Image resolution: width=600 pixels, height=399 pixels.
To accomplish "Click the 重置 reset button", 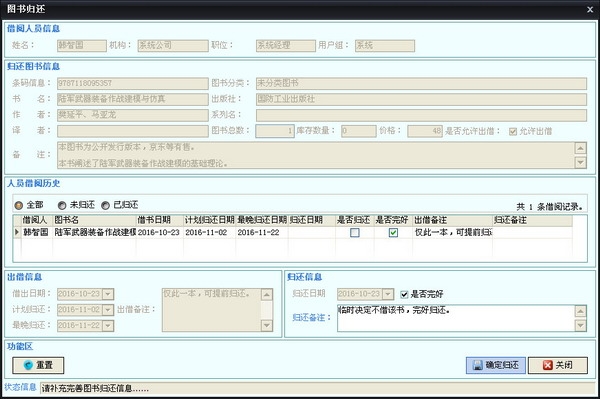I will 38,365.
